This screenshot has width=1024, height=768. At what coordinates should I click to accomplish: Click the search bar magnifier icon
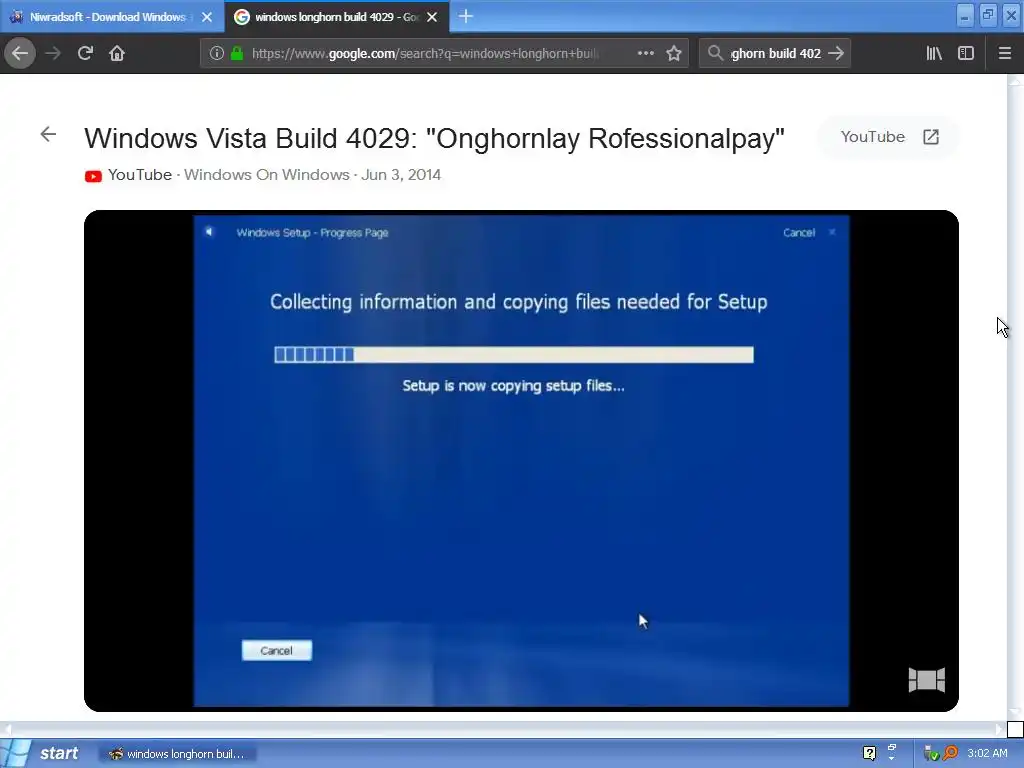(x=715, y=54)
